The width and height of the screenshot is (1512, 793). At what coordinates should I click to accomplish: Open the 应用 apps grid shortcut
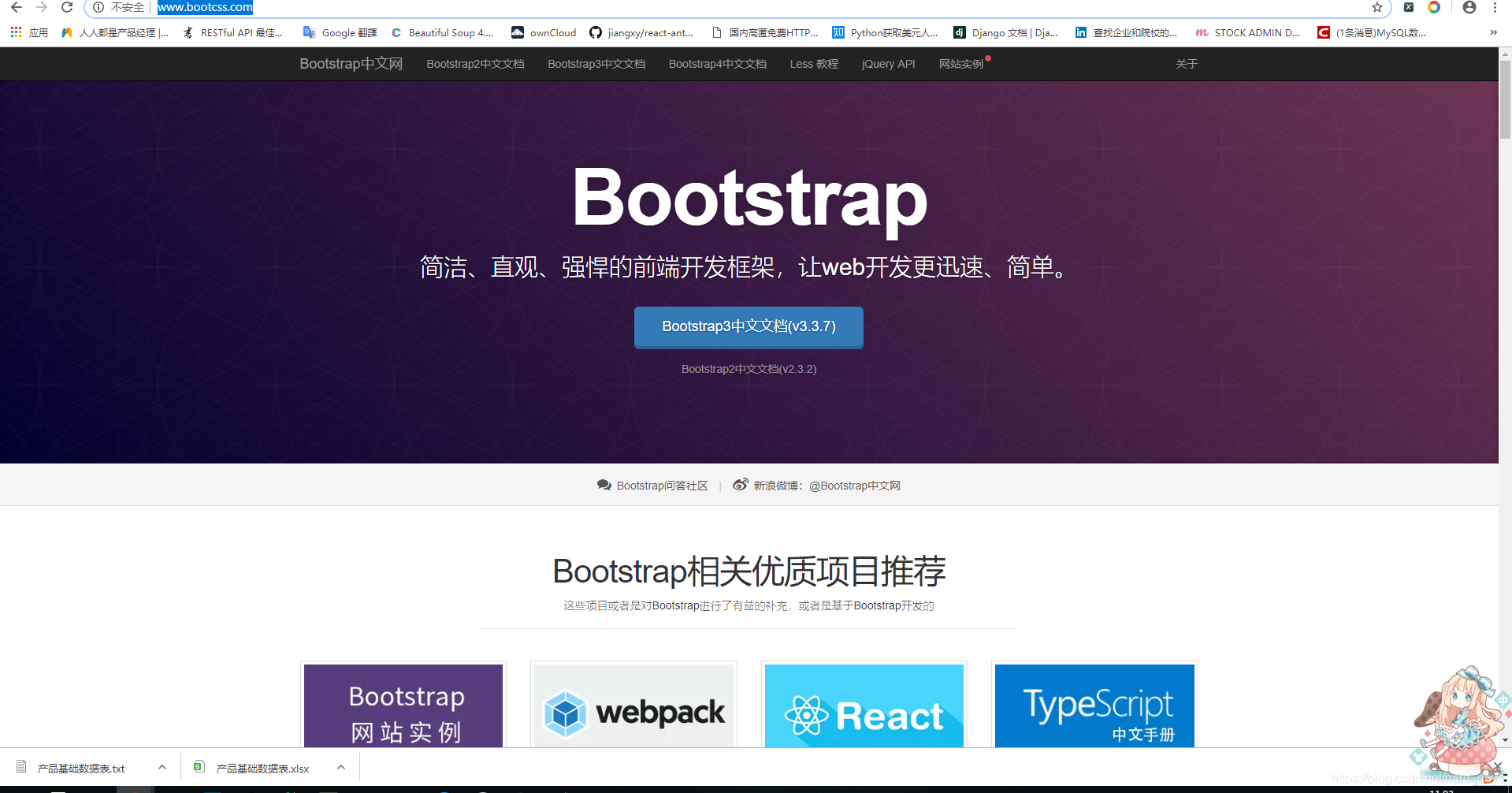pos(29,32)
